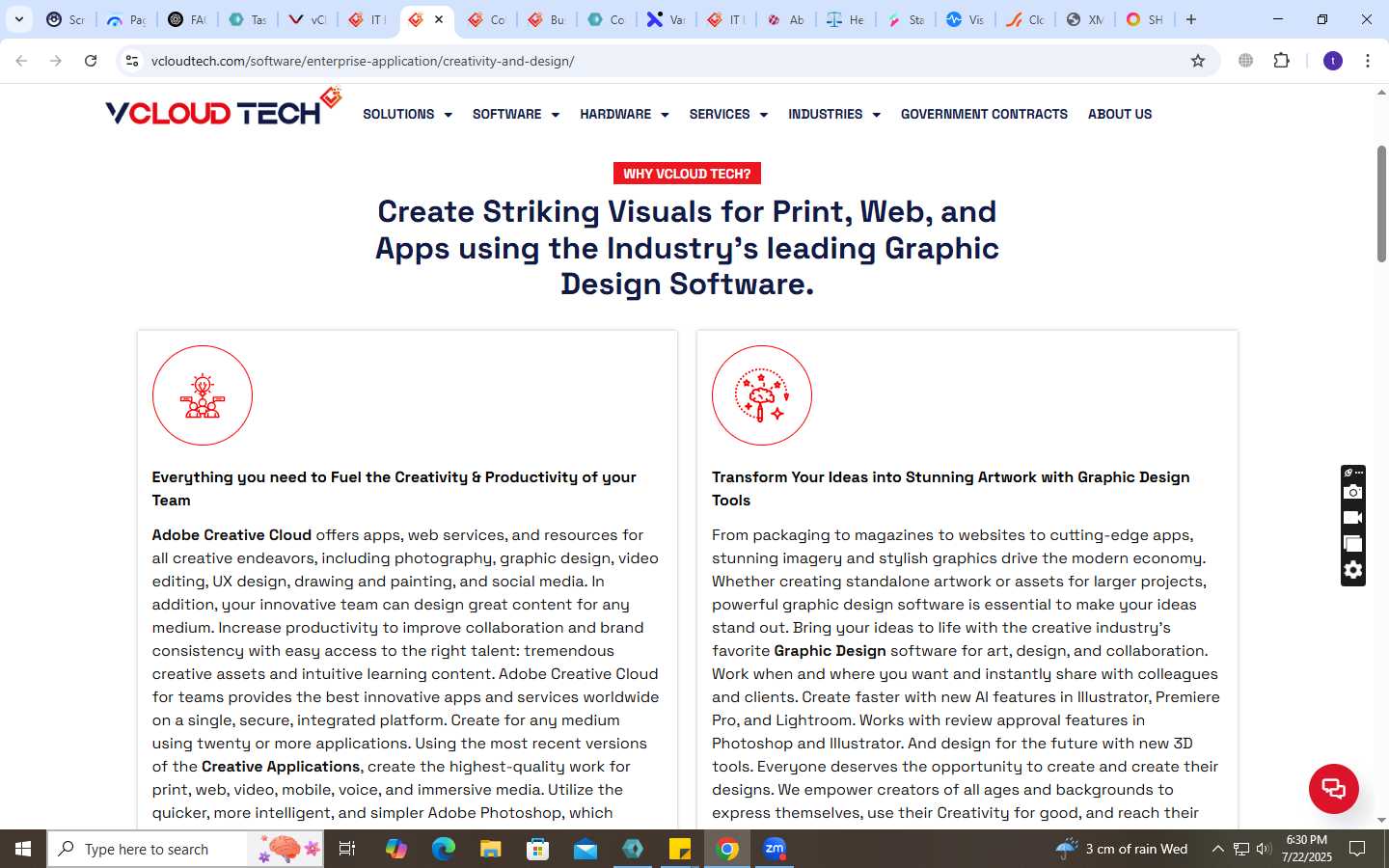Close the active vCloud Tech tab
The image size is (1389, 868).
pos(439,19)
